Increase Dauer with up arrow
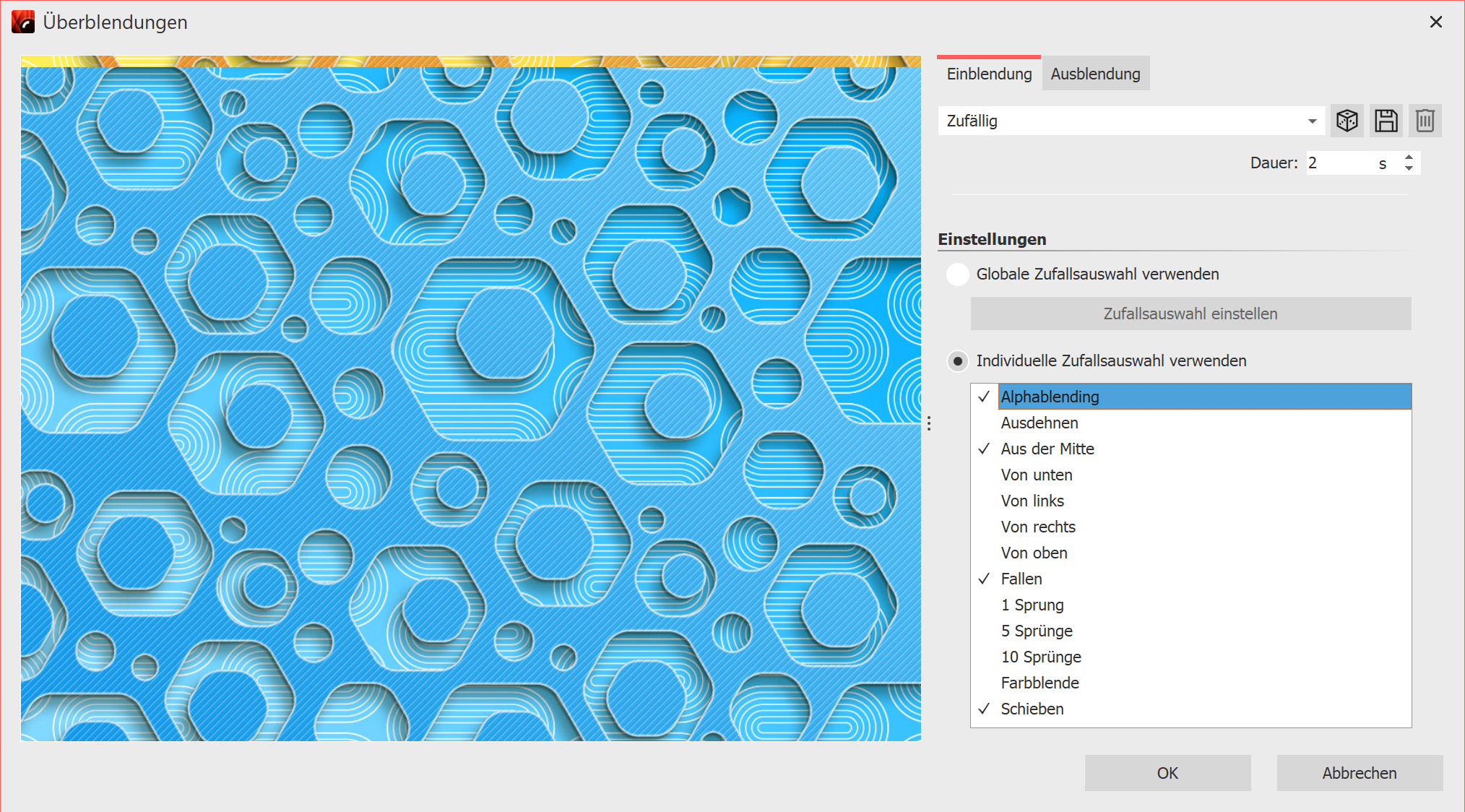This screenshot has width=1465, height=812. 1409,157
